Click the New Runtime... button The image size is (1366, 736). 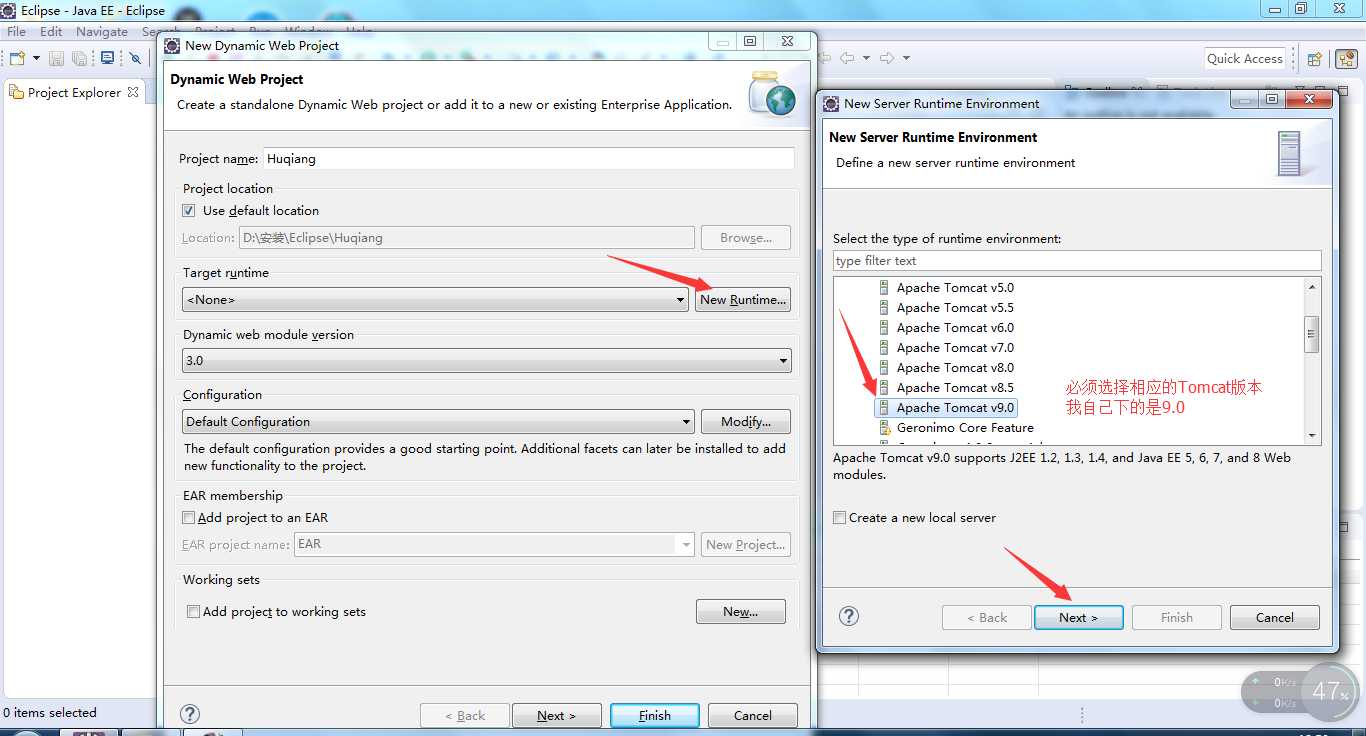click(743, 299)
